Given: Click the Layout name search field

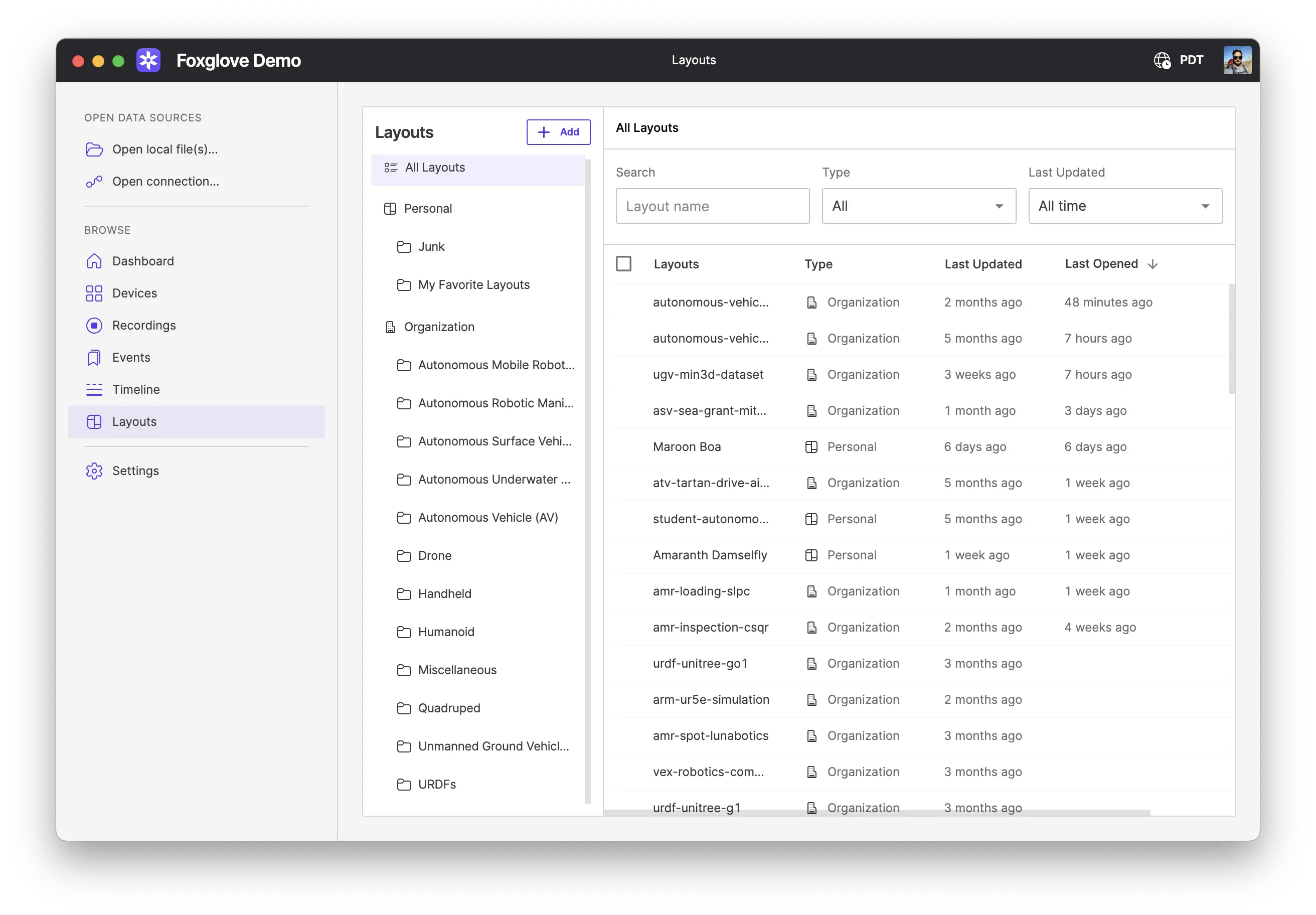Looking at the screenshot, I should pos(712,206).
